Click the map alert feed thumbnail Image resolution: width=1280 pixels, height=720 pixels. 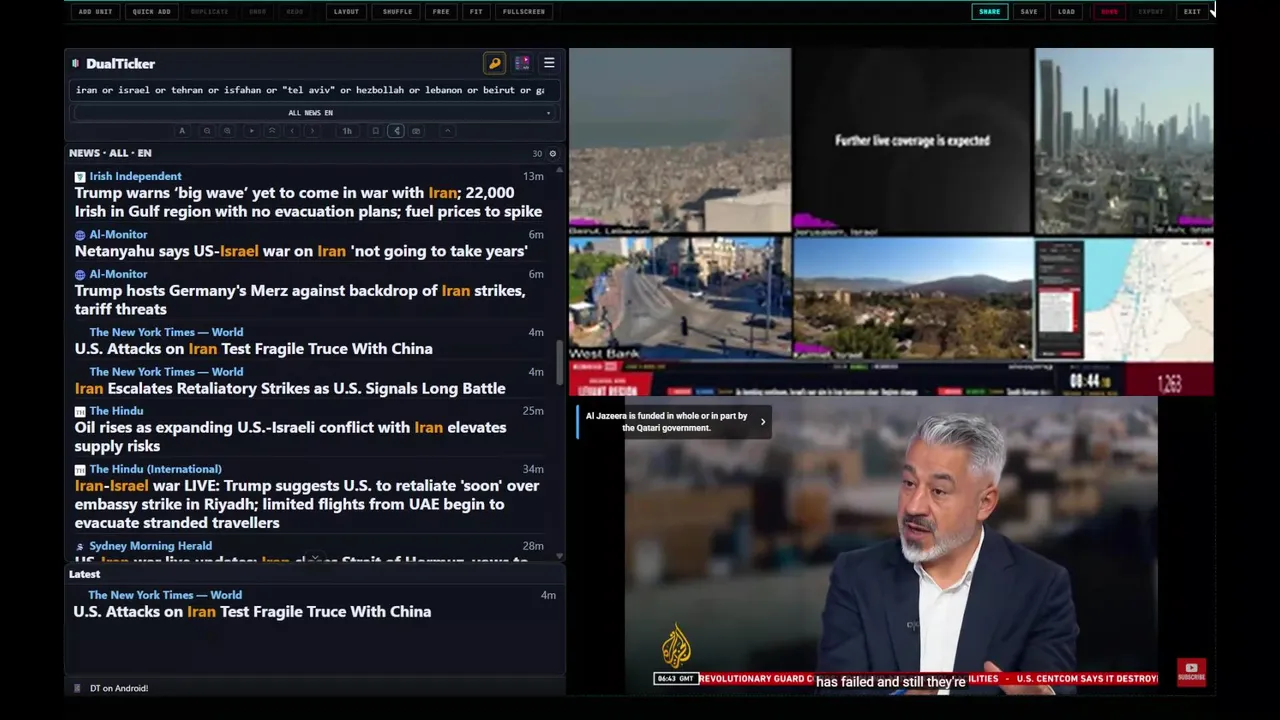pyautogui.click(x=1124, y=298)
